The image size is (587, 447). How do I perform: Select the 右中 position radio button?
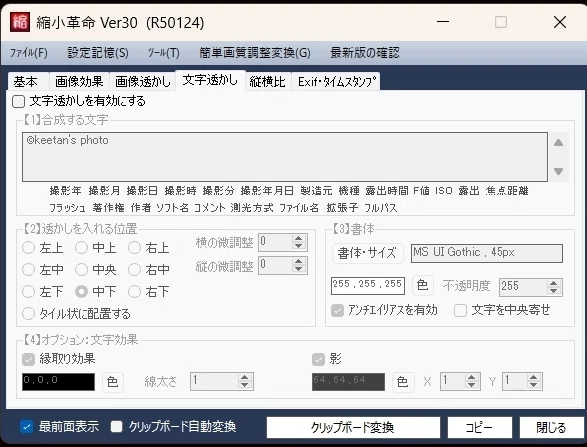point(134,270)
